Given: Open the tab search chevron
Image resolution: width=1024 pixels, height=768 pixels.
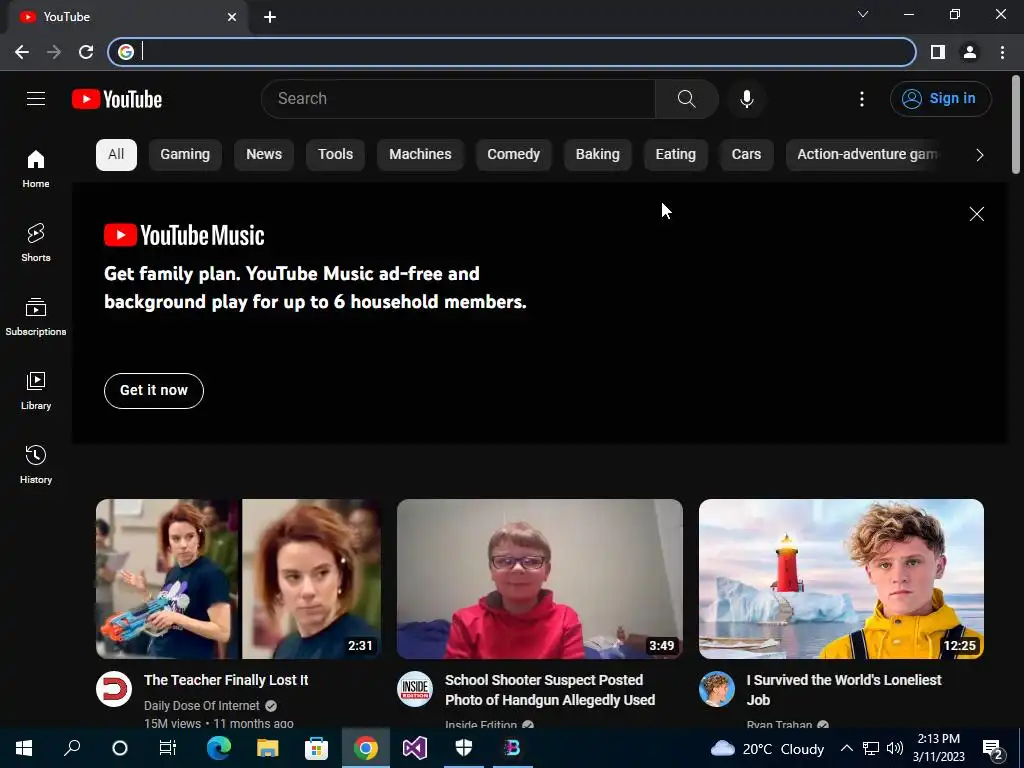Looking at the screenshot, I should click(863, 14).
